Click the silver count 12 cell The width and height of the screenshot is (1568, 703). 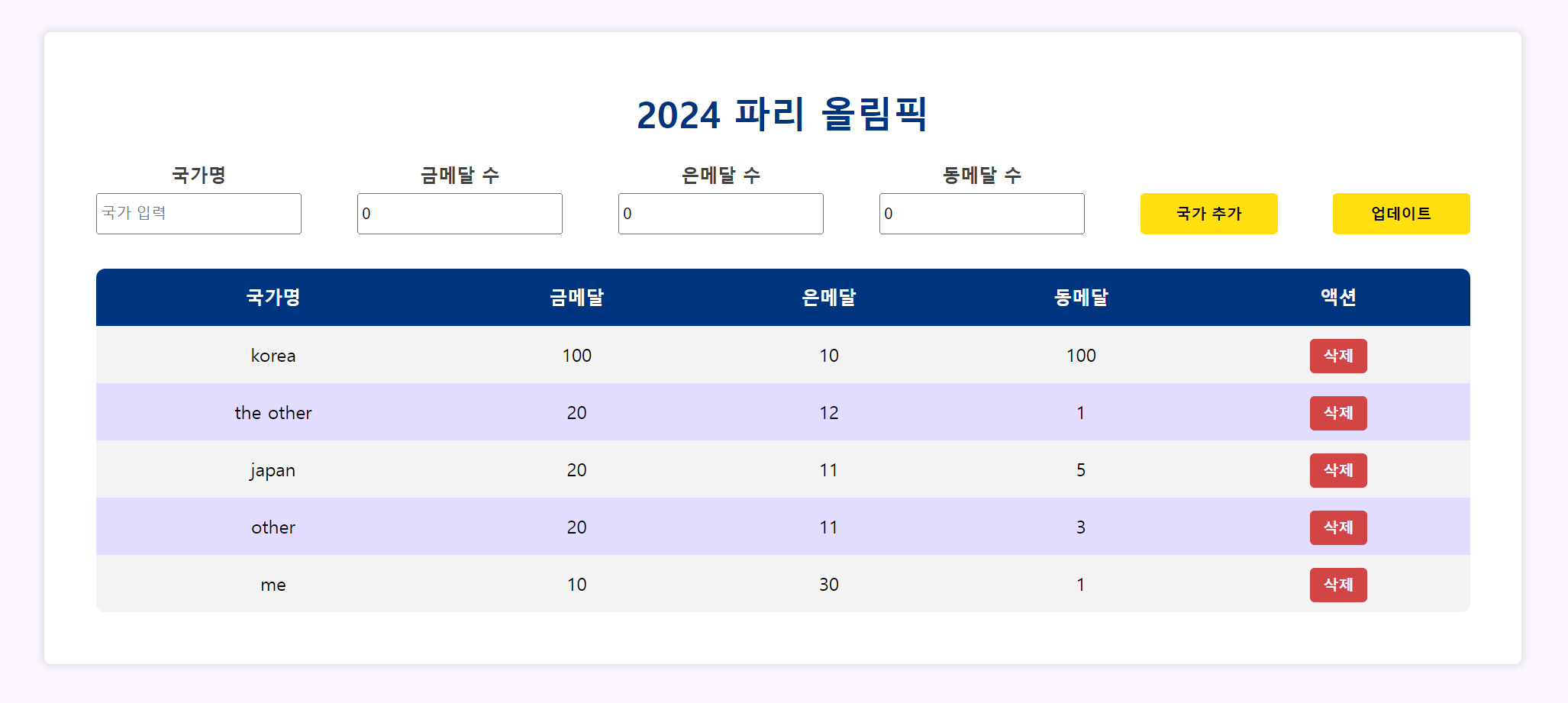[829, 412]
